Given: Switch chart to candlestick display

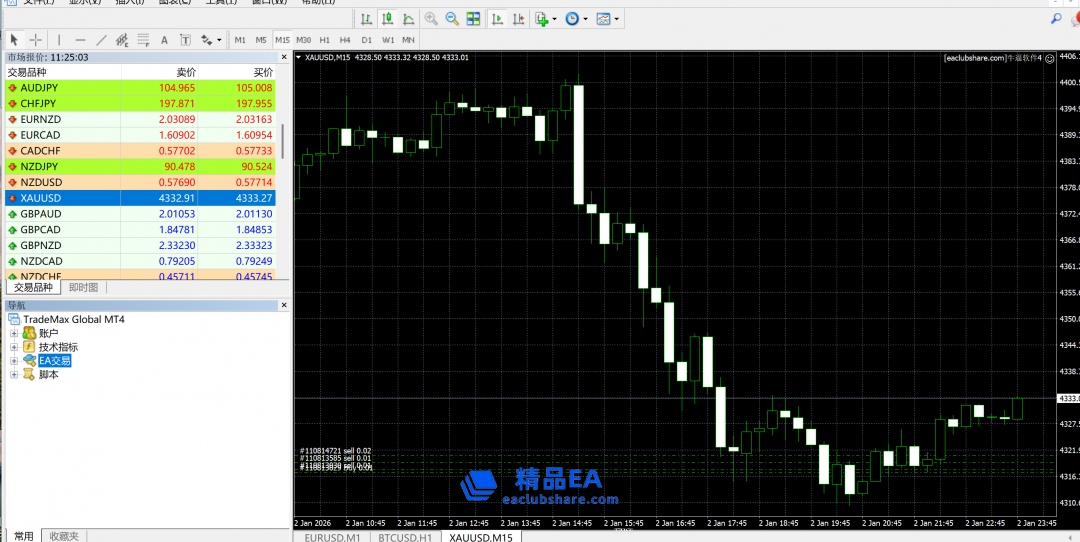Looking at the screenshot, I should (x=388, y=18).
